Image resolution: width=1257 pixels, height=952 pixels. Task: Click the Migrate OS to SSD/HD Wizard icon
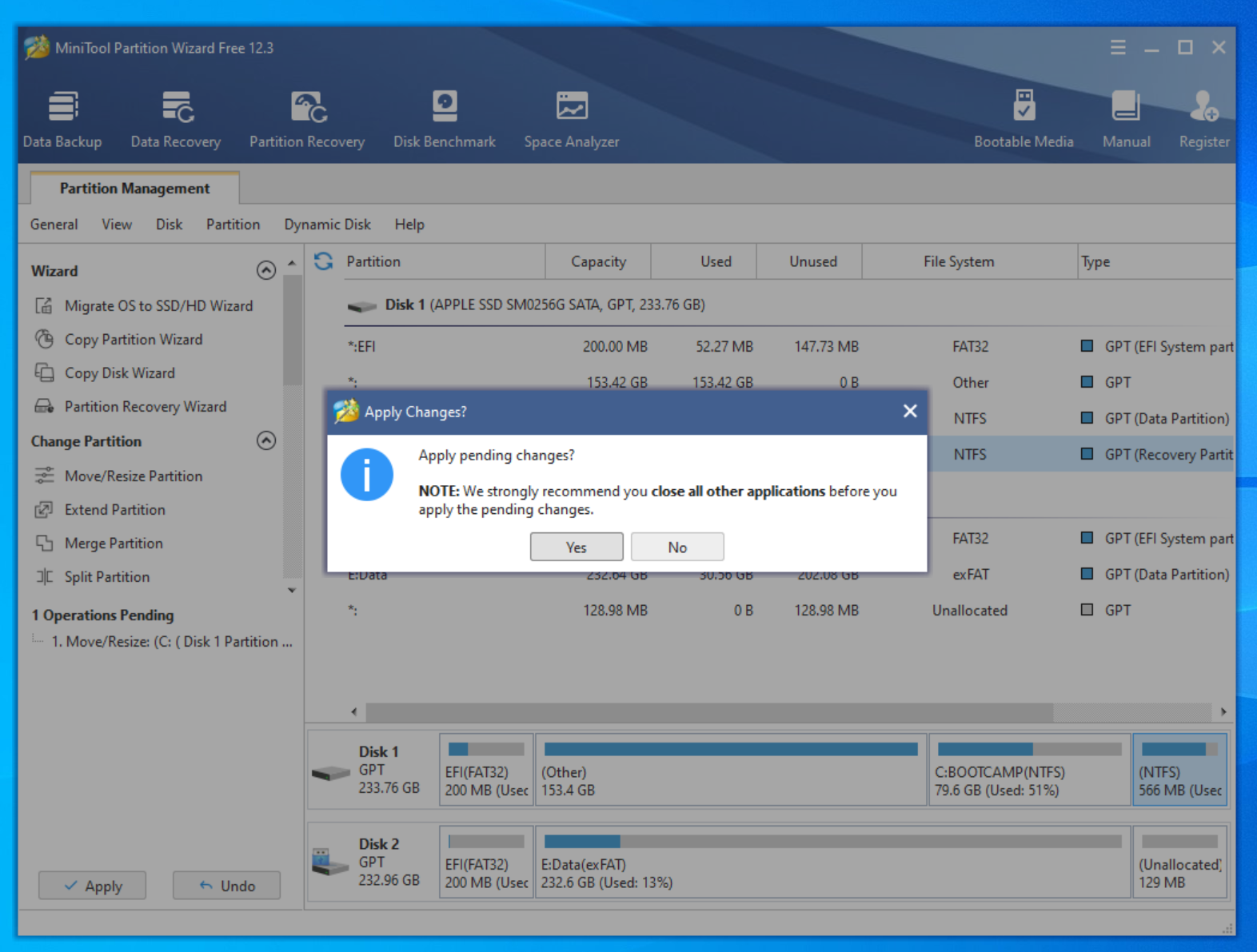(x=44, y=305)
